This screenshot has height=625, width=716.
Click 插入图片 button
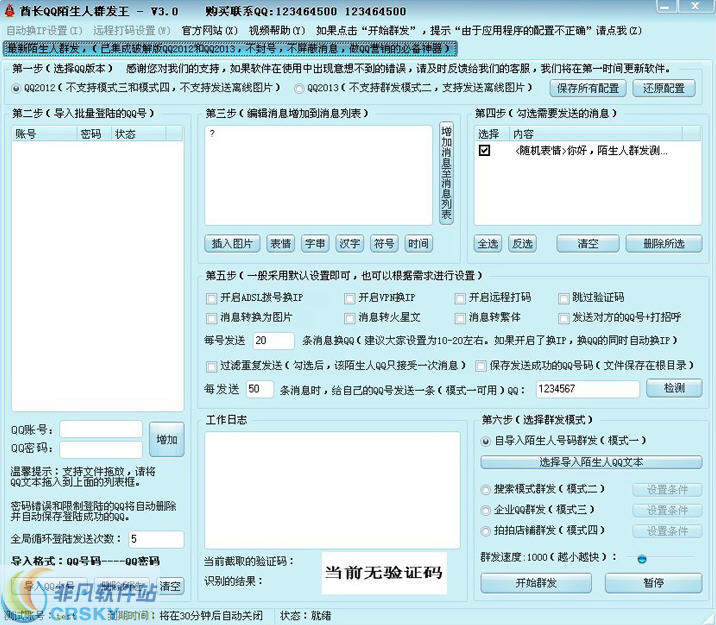coord(232,244)
